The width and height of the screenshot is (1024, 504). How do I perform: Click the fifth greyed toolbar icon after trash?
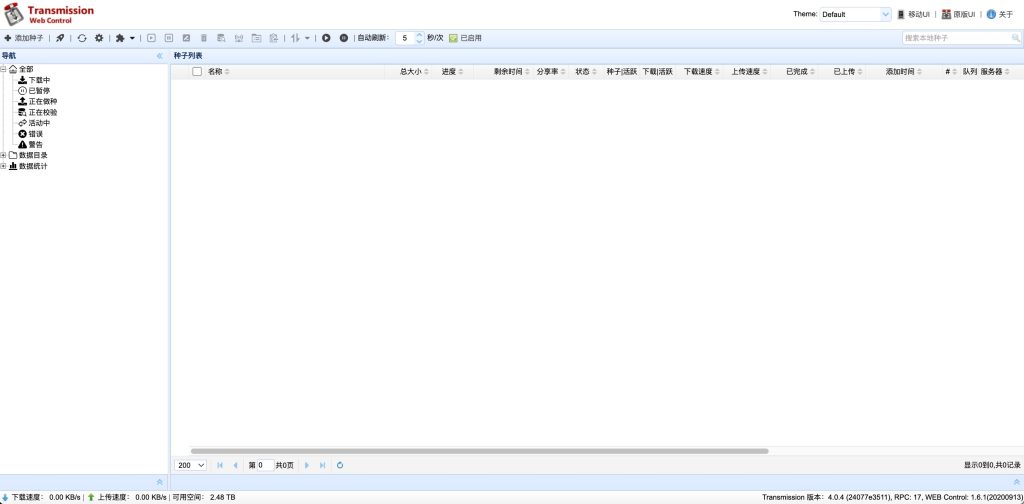point(221,39)
